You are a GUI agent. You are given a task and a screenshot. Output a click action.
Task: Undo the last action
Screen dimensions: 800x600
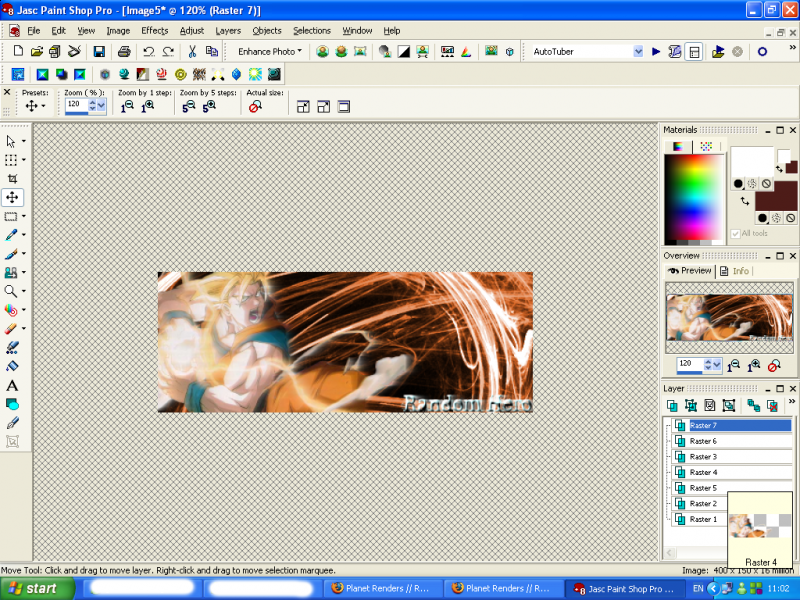click(148, 51)
